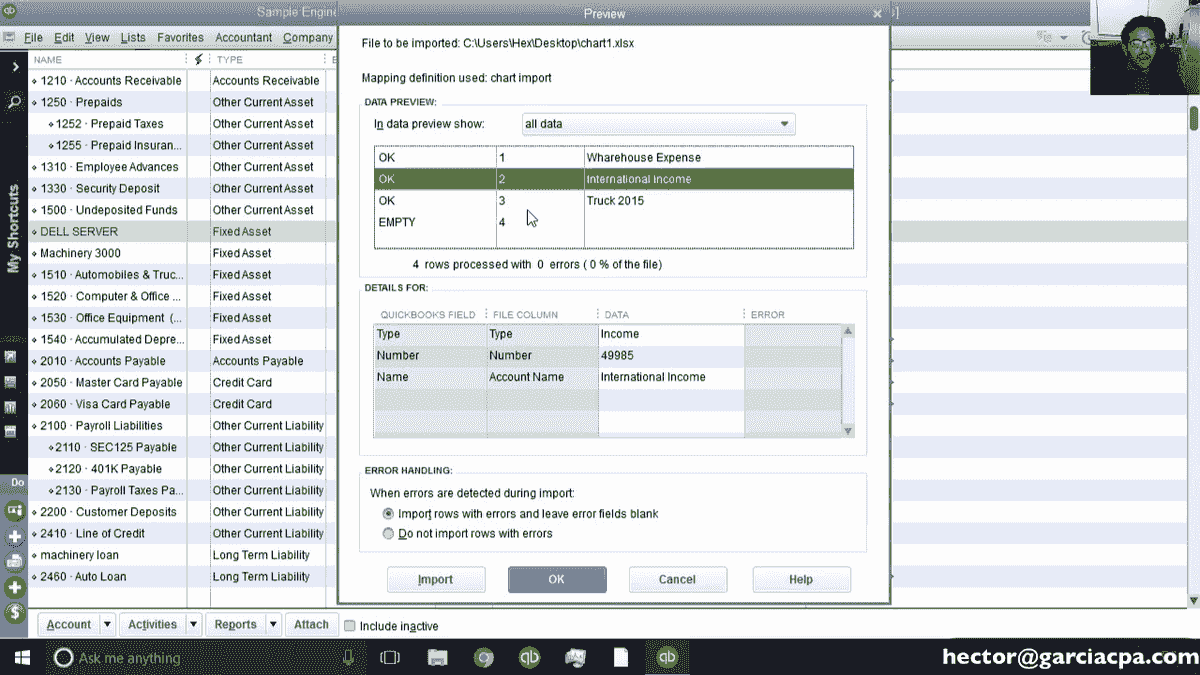Open QuickBooks from the taskbar
The width and height of the screenshot is (1200, 675).
click(529, 658)
